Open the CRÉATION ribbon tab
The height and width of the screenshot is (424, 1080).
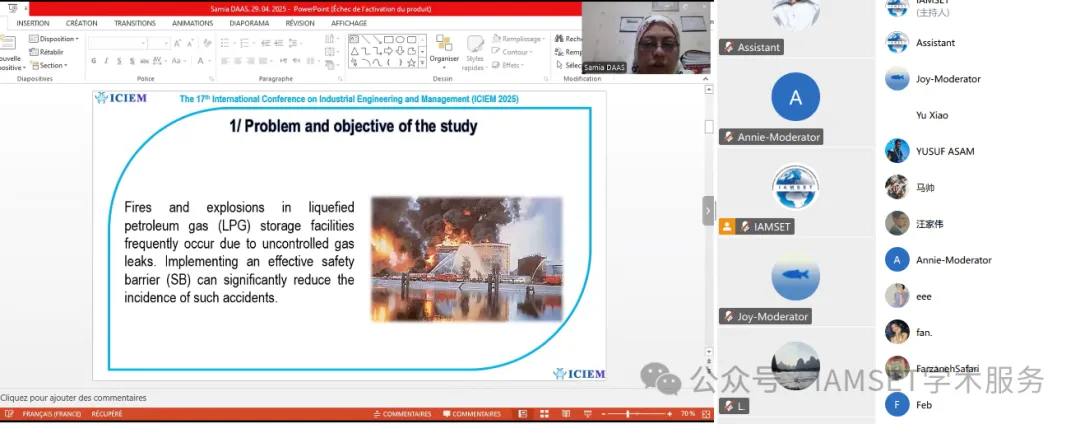coord(81,23)
